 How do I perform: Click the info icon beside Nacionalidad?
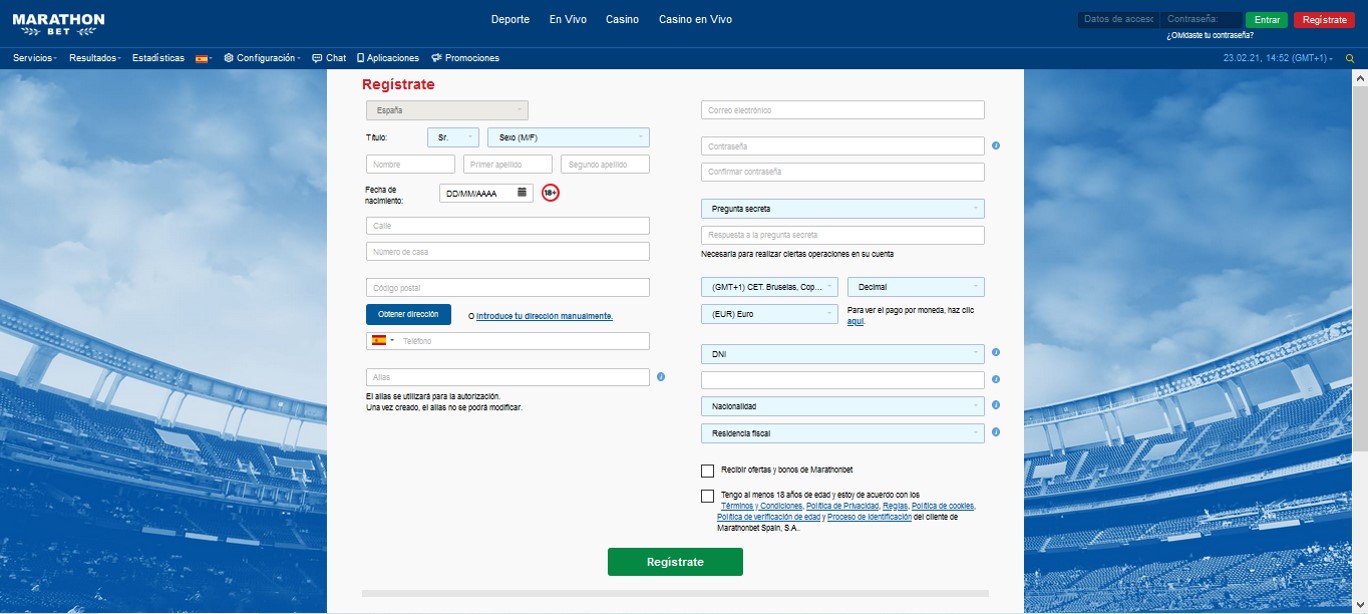click(x=996, y=406)
